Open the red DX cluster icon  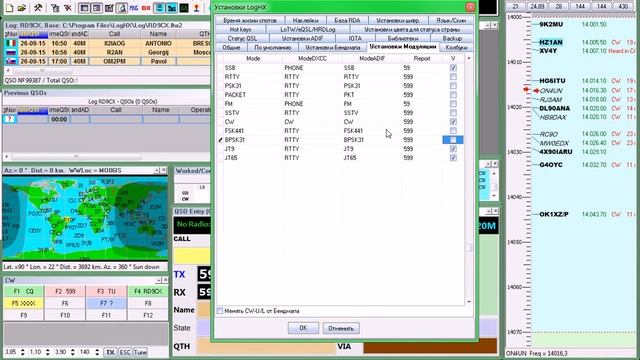pos(146,7)
